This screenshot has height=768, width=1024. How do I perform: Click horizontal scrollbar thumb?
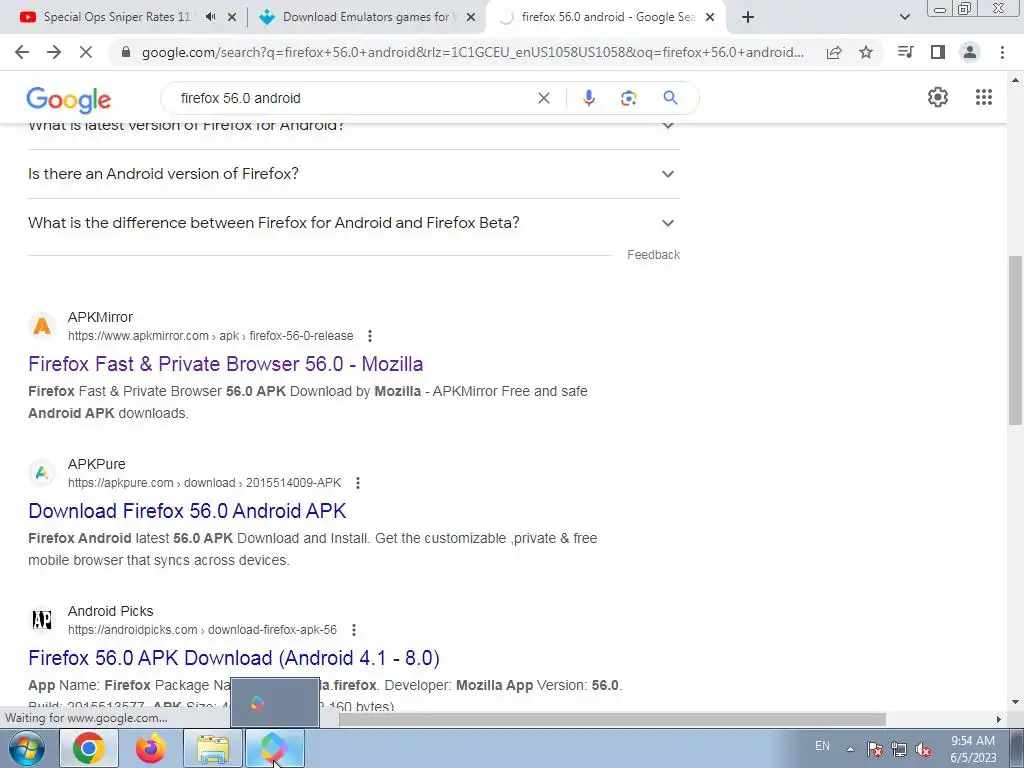(612, 719)
